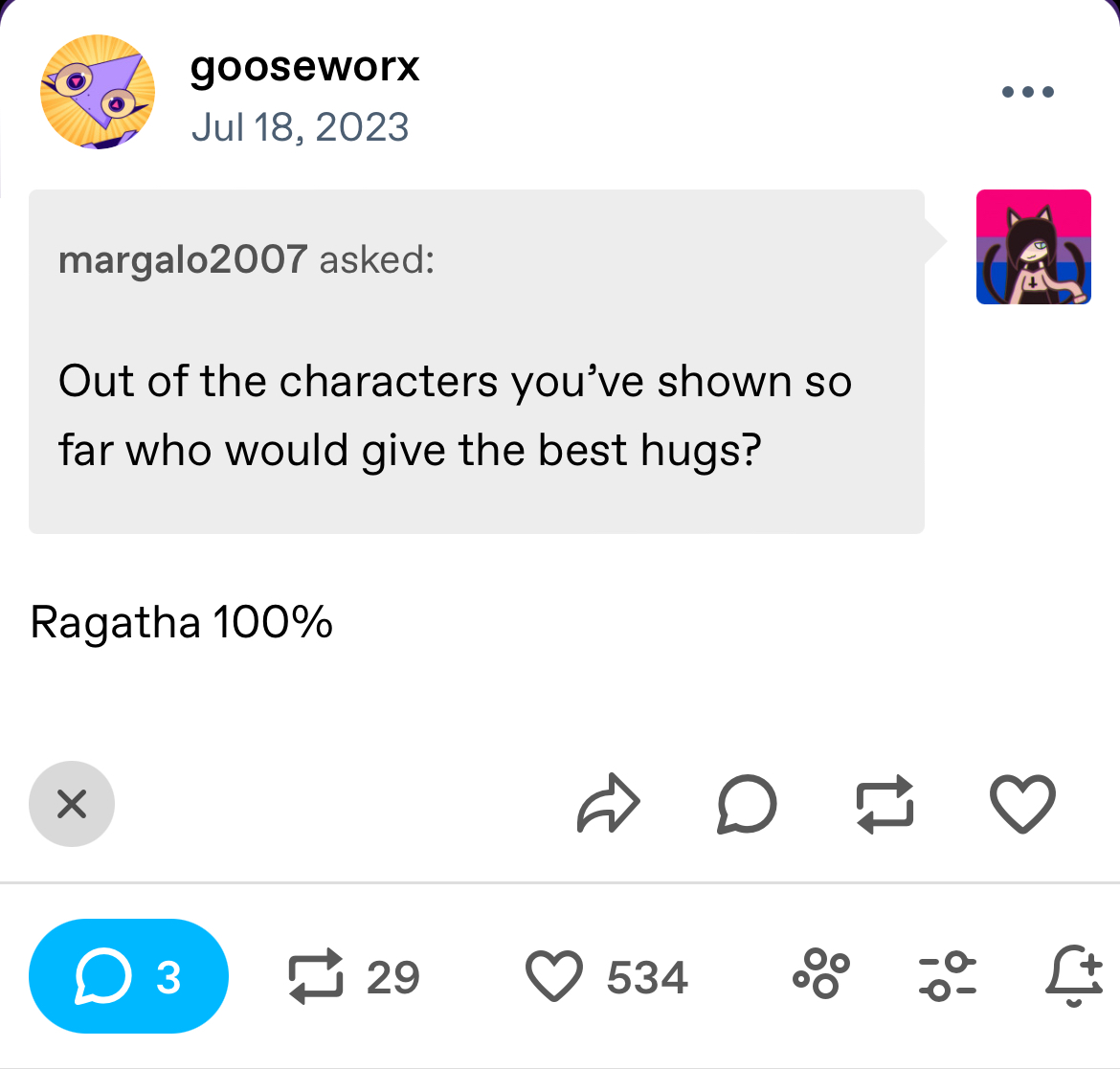Click the reply speech bubble icon
The height and width of the screenshot is (1069, 1120).
[x=747, y=804]
